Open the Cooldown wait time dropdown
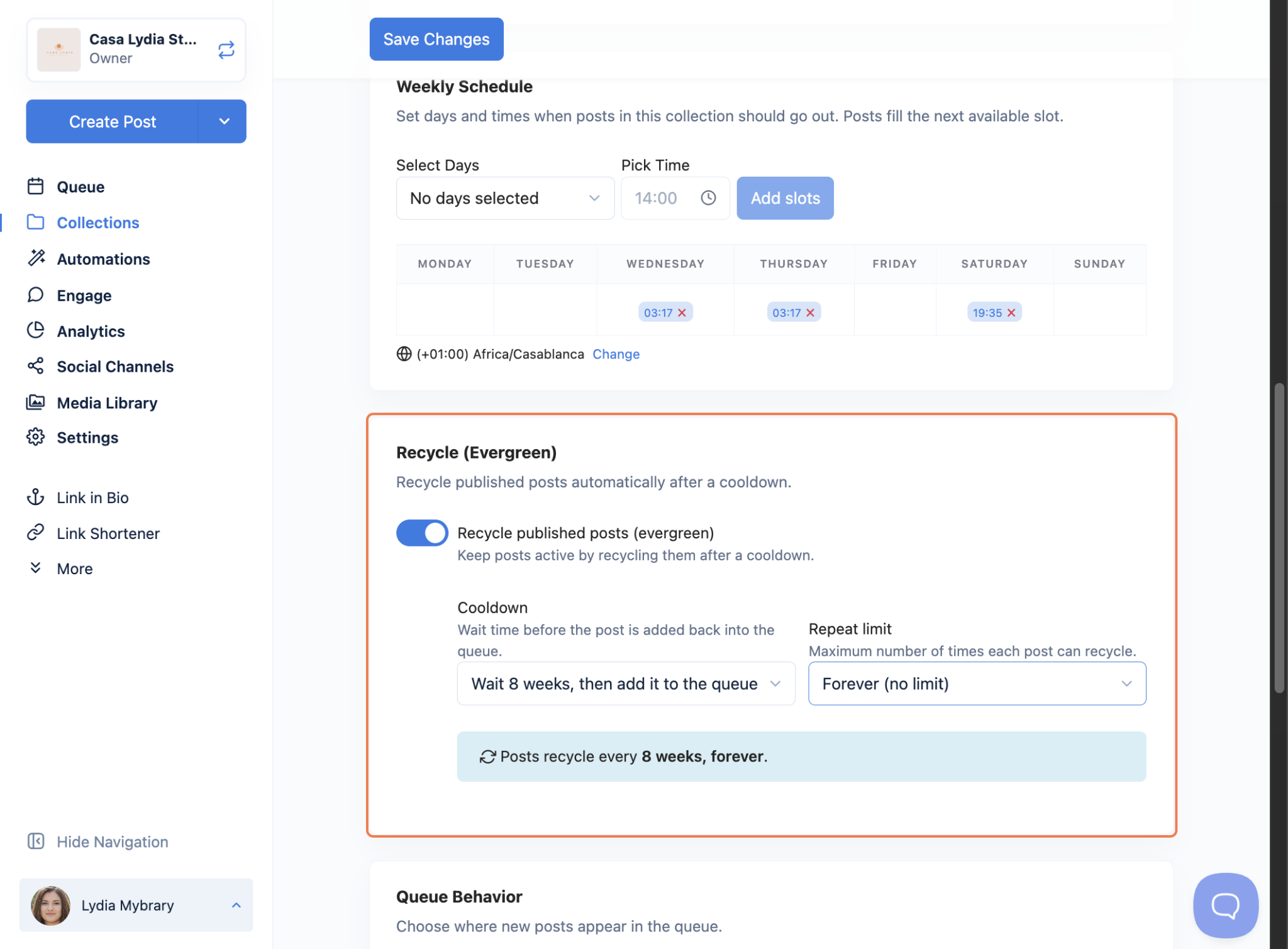The height and width of the screenshot is (949, 1288). (626, 684)
